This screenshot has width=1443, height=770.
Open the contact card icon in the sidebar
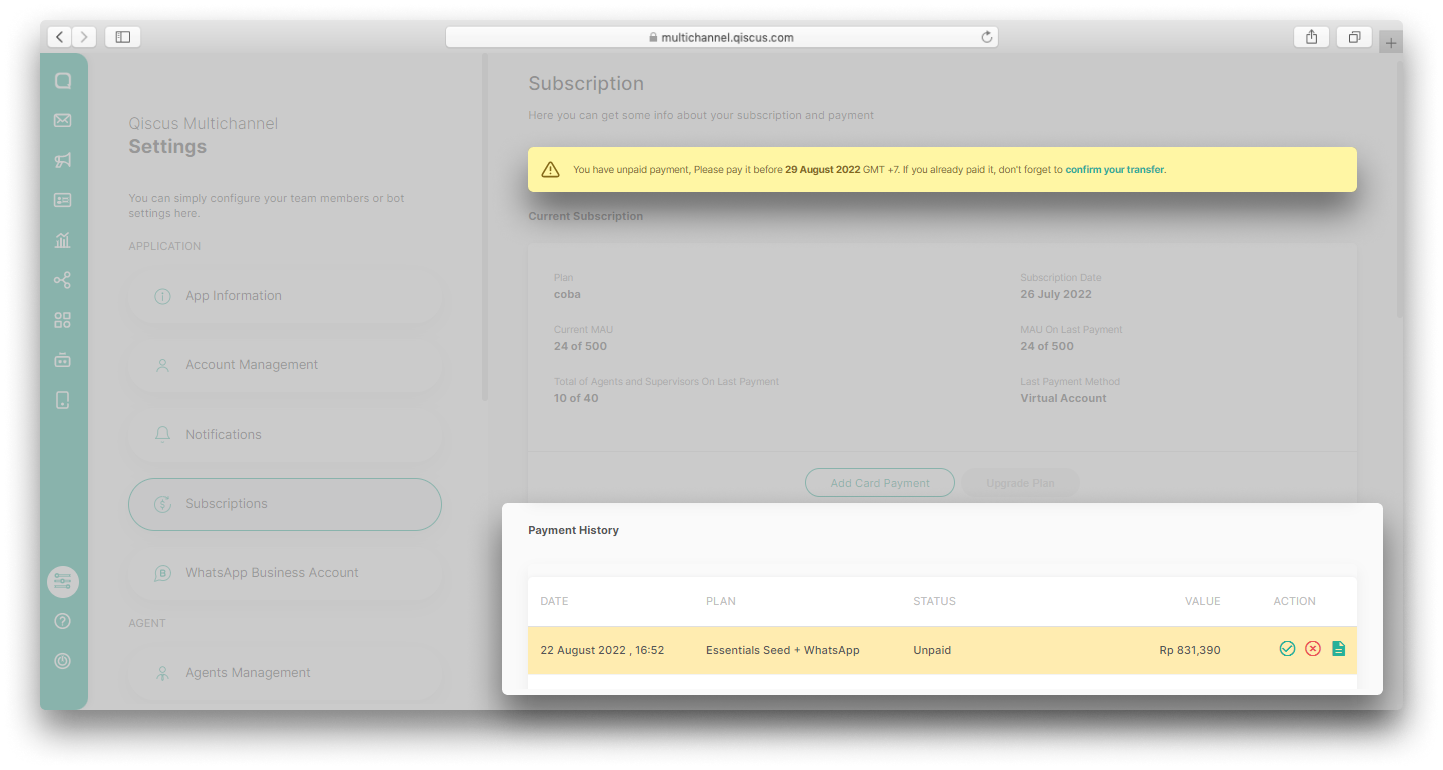pos(62,200)
